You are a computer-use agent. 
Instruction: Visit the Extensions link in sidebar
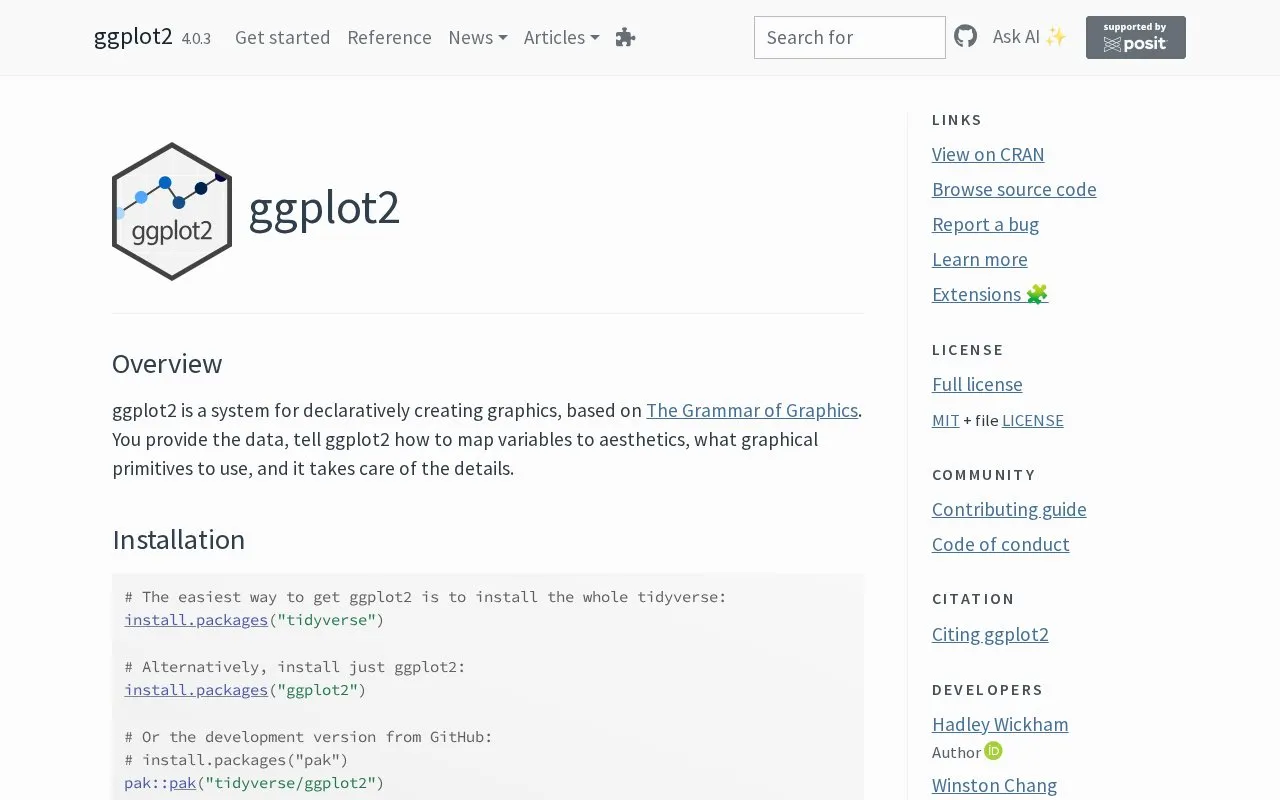pos(990,294)
